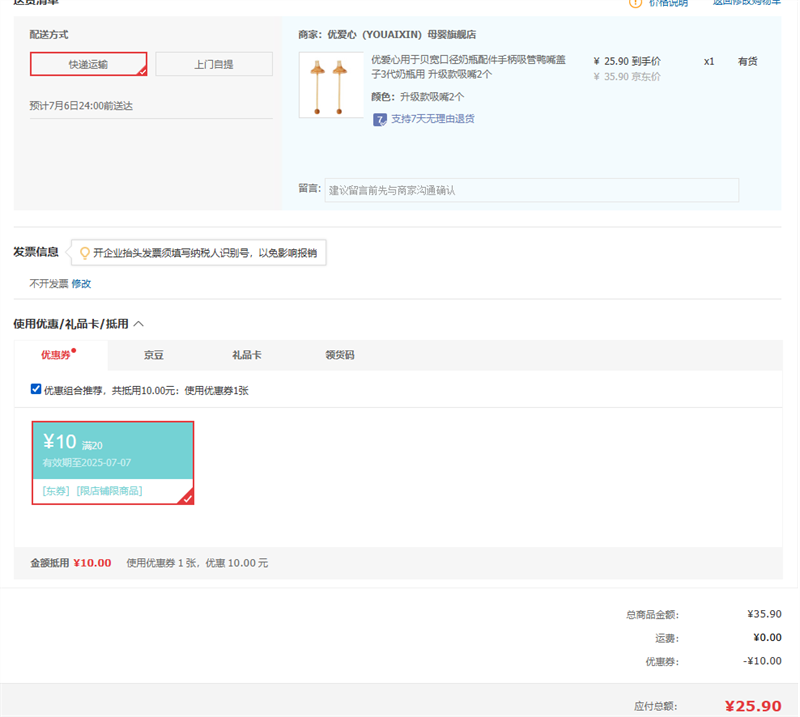
Task: Click the lightbulb icon beside invoice tip
Action: [x=85, y=253]
